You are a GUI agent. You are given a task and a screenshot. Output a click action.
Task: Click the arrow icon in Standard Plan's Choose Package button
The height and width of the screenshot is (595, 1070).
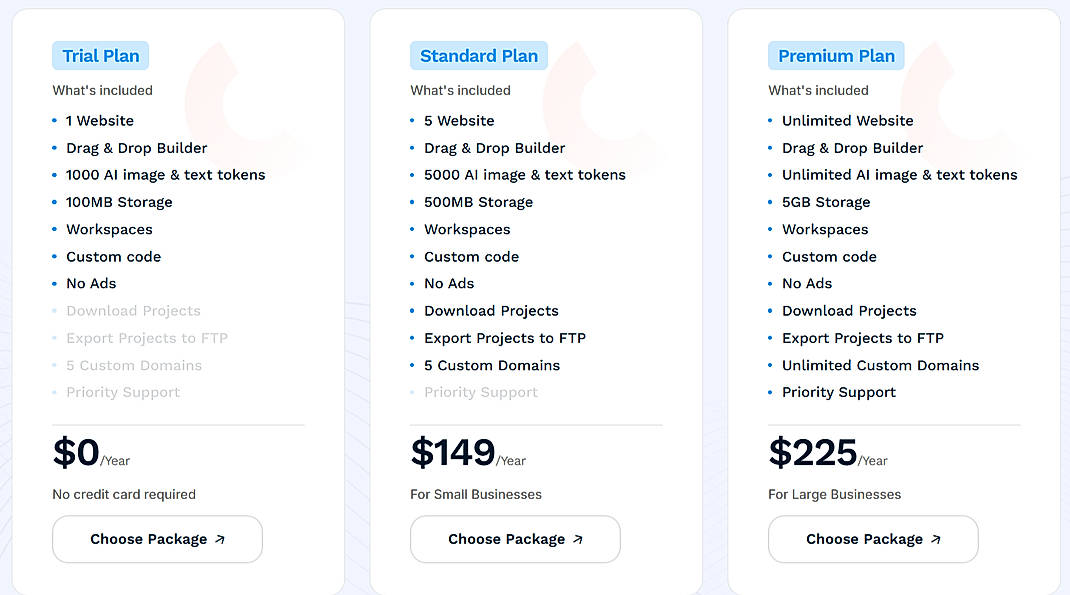click(578, 538)
